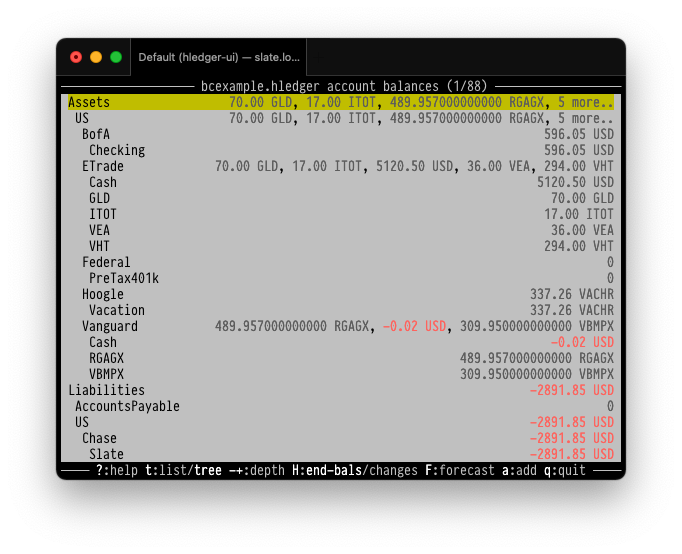Select the Default (hledger-ui) terminal tab
682x554 pixels.
[x=217, y=57]
